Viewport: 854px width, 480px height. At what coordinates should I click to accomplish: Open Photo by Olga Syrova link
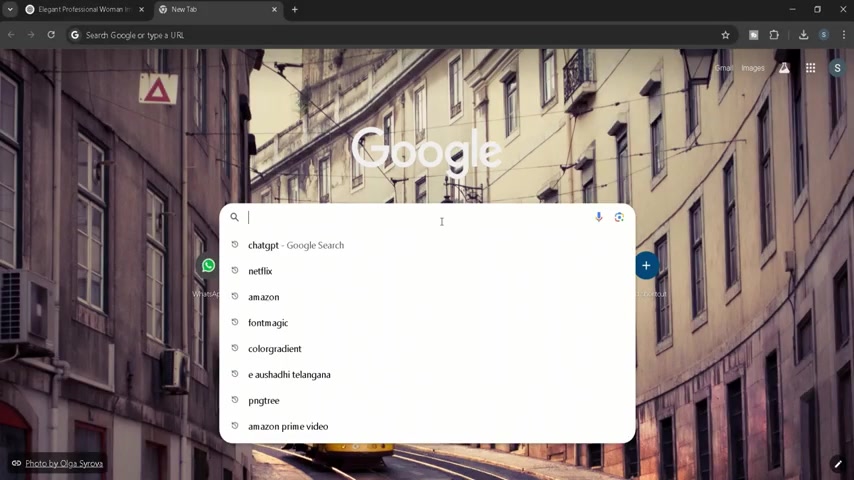(x=64, y=464)
